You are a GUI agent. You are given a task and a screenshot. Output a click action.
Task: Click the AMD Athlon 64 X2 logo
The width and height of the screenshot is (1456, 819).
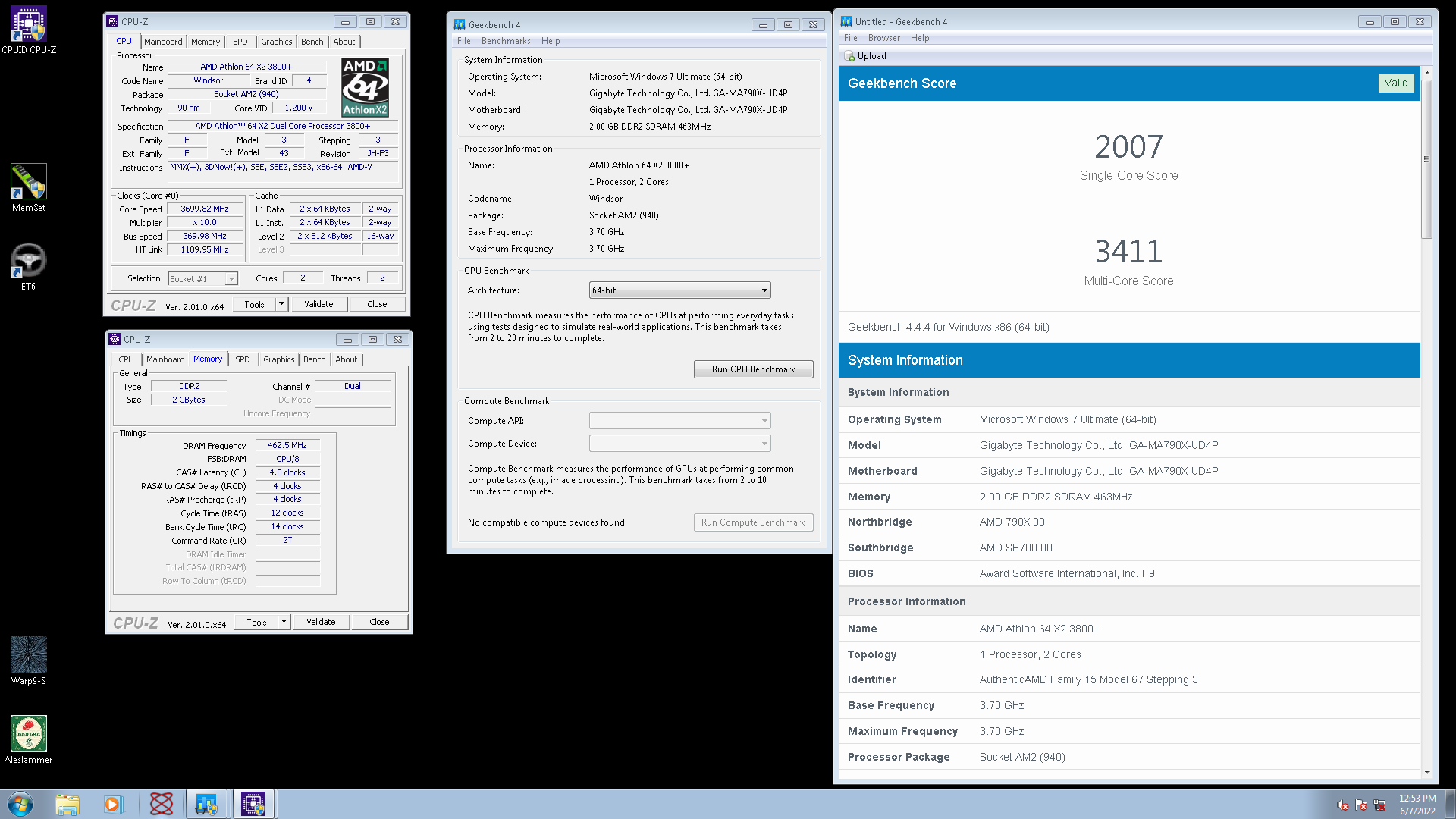[365, 87]
